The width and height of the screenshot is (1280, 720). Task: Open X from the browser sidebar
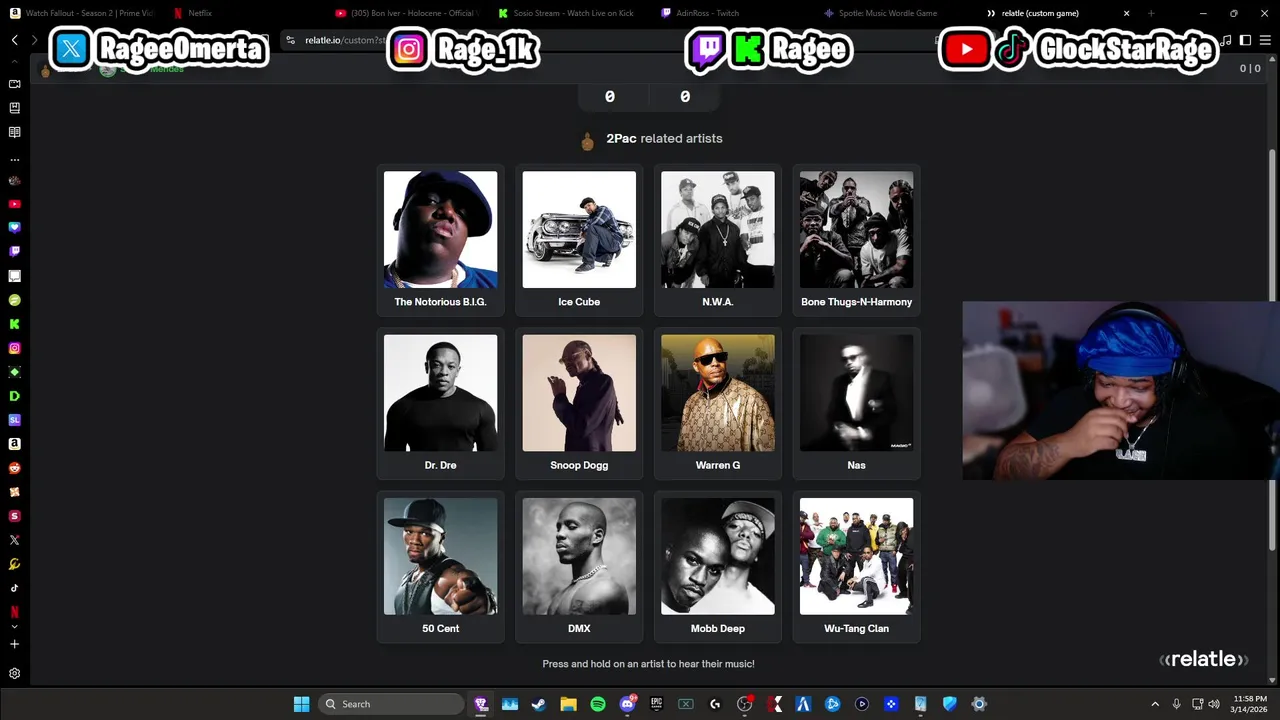click(x=14, y=540)
